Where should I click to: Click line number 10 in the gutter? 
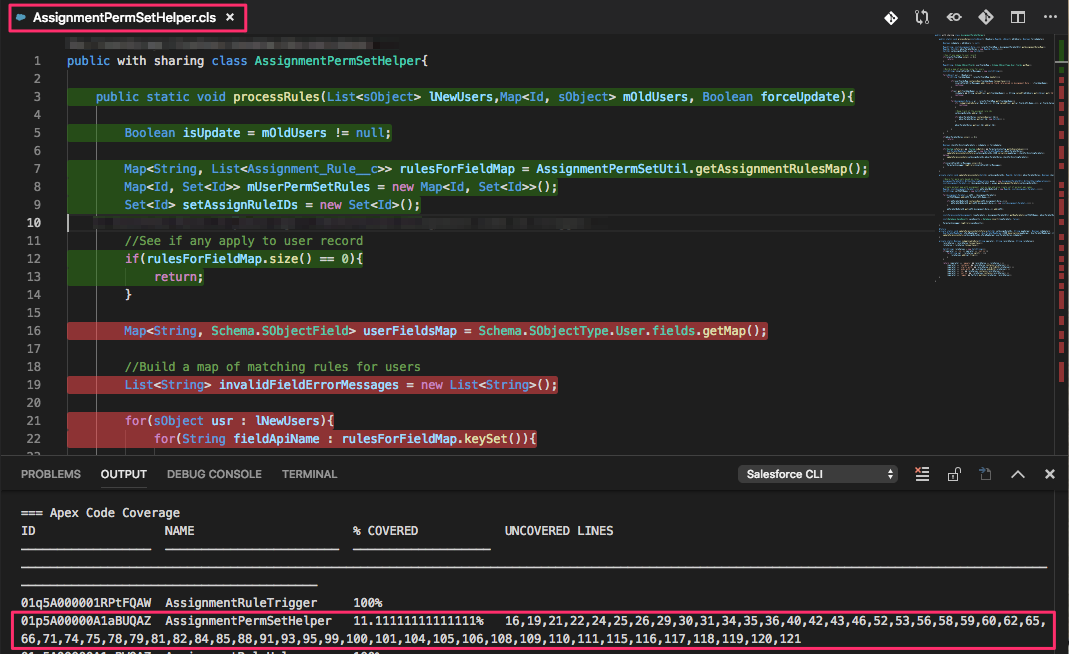[x=33, y=222]
